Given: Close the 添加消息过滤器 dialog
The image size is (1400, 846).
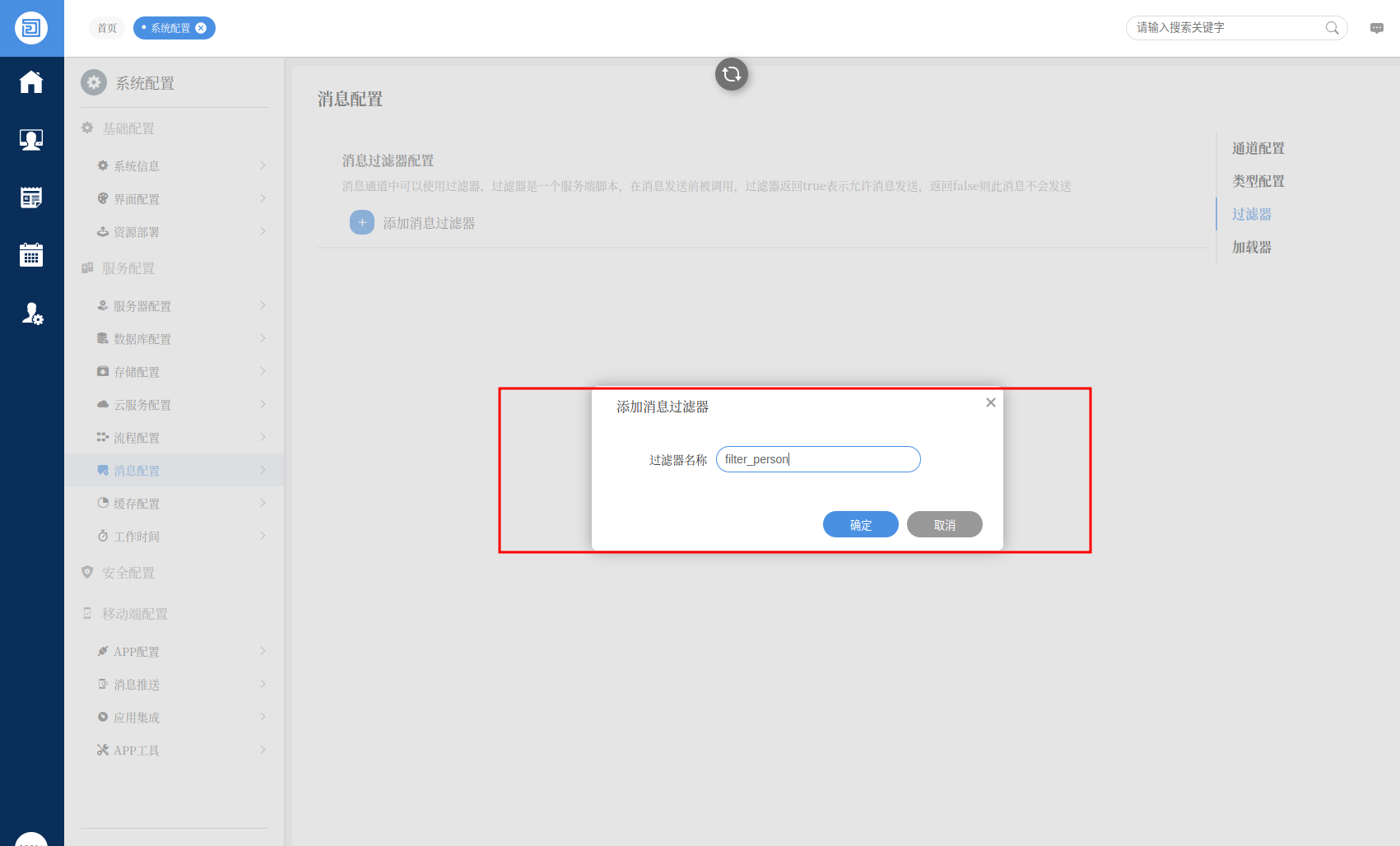Looking at the screenshot, I should tap(990, 402).
